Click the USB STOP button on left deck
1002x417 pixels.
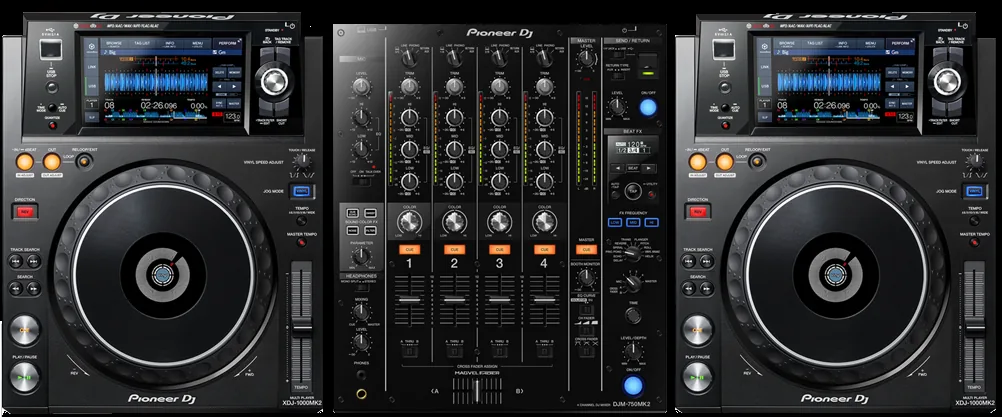point(51,87)
